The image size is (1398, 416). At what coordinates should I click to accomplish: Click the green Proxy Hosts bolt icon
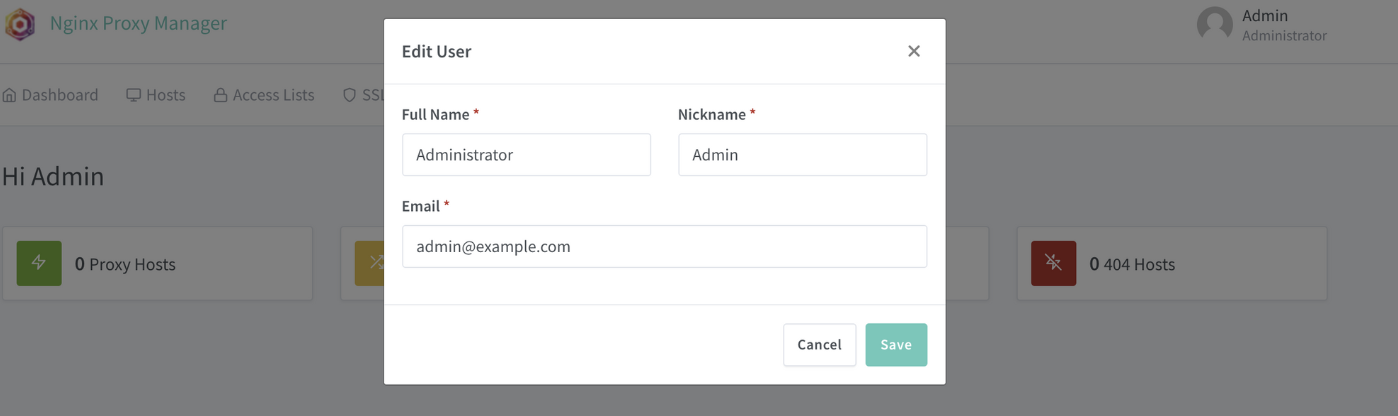click(x=39, y=263)
